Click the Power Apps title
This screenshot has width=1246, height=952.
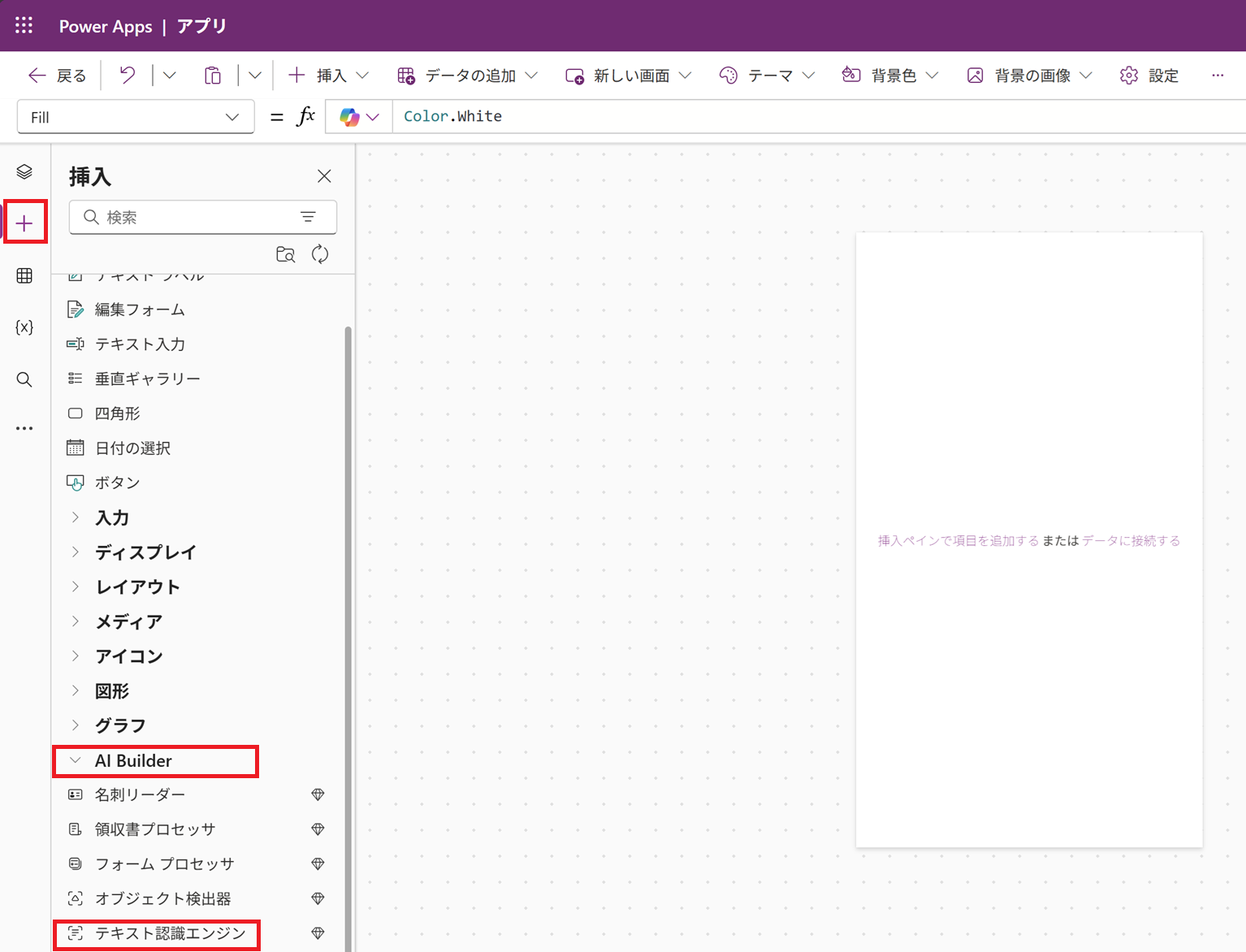tap(106, 26)
